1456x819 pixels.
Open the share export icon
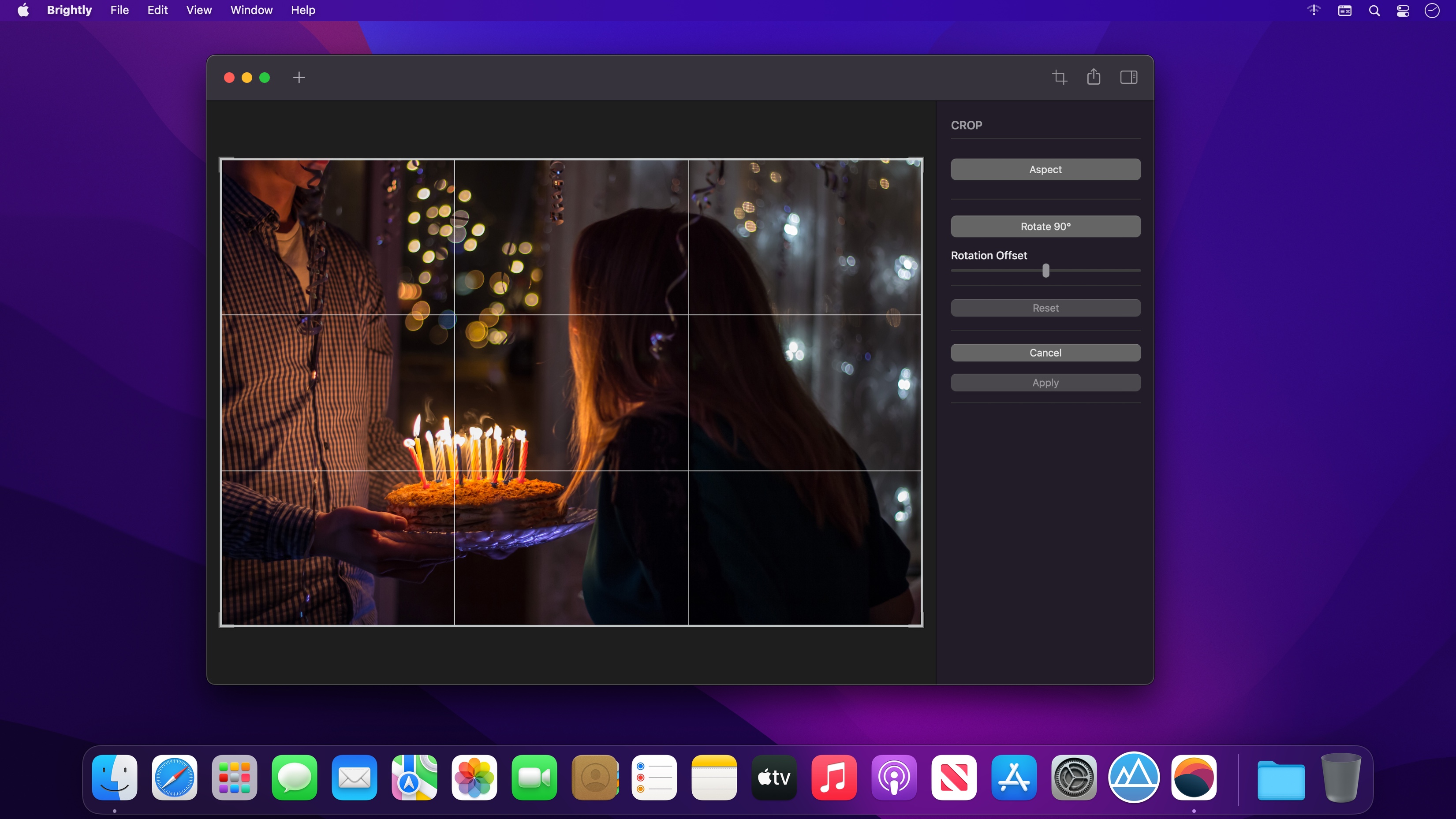pyautogui.click(x=1094, y=77)
